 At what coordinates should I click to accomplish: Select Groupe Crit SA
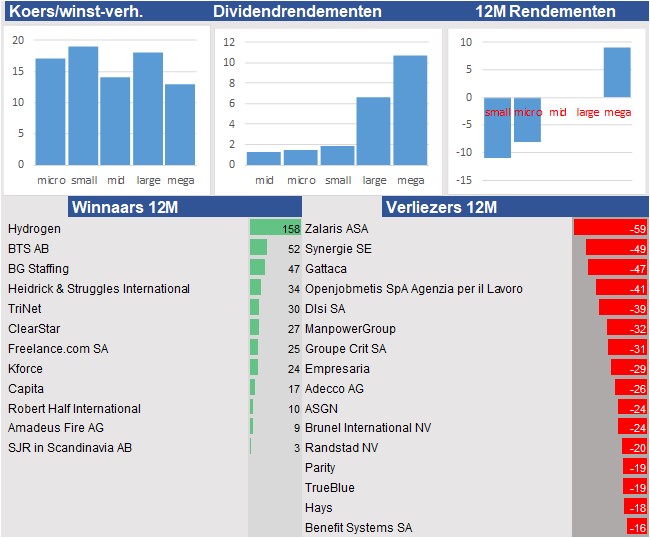point(346,349)
